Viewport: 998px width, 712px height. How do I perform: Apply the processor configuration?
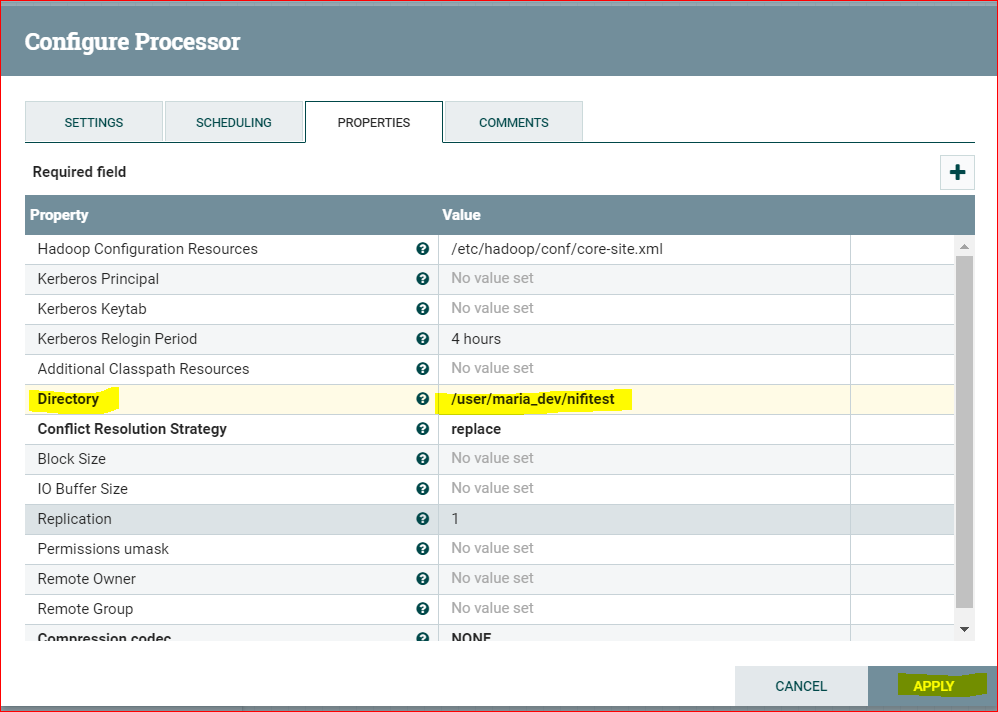[932, 686]
